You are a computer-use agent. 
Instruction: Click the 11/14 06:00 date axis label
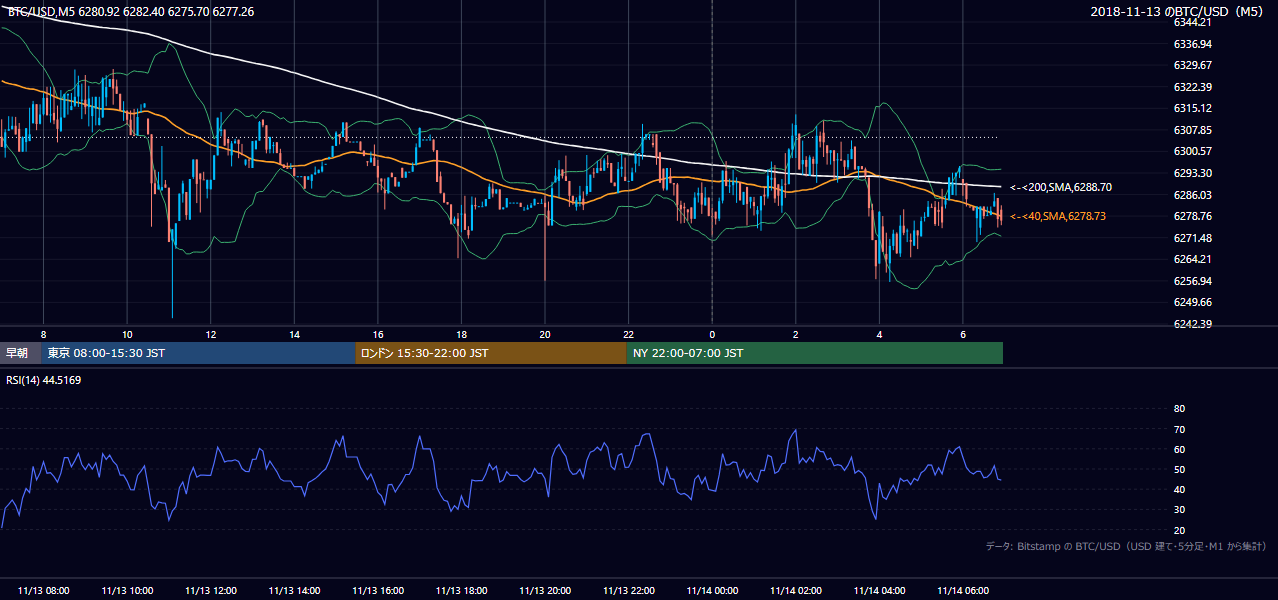963,590
